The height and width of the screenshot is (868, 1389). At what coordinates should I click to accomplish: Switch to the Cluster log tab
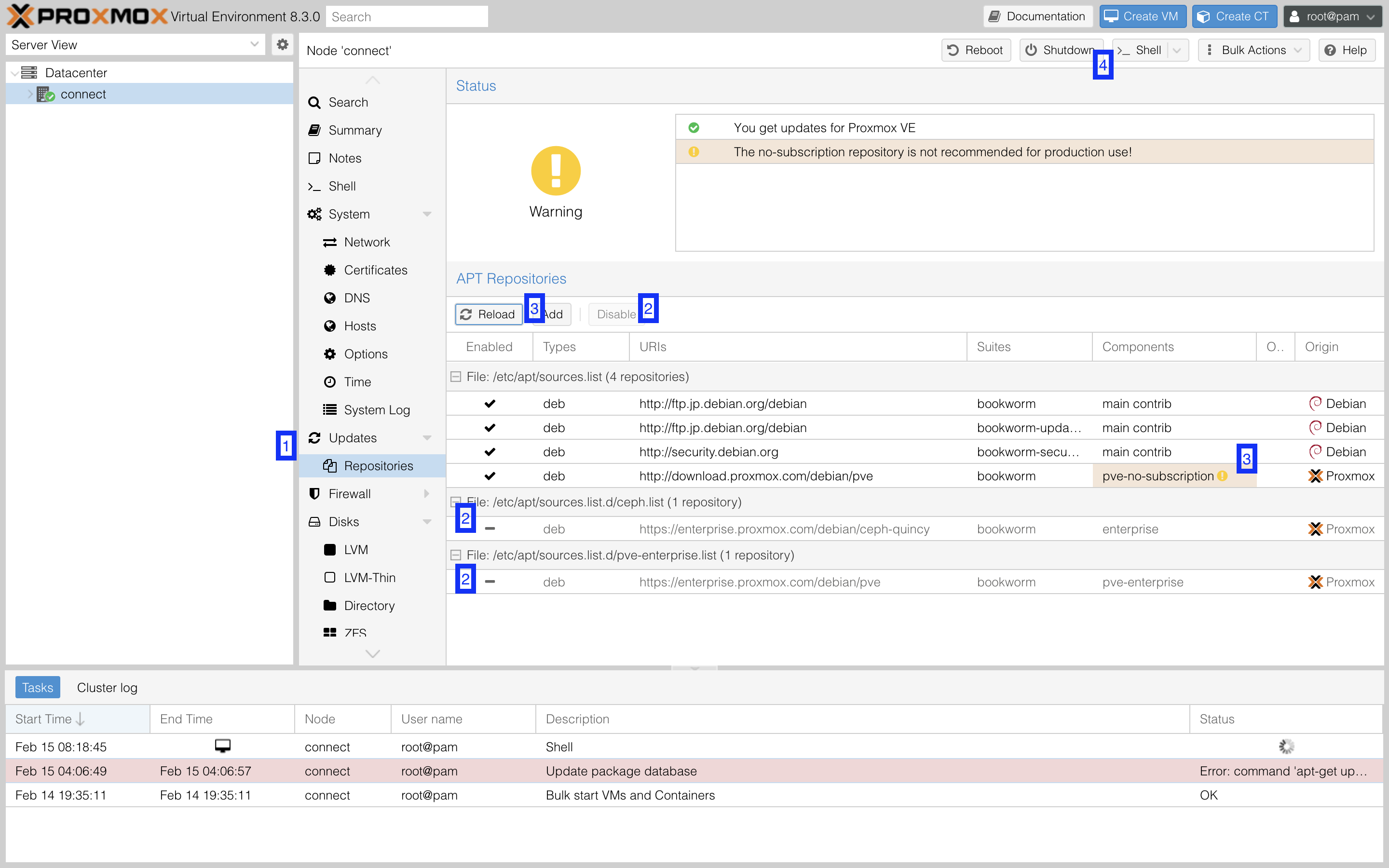[x=107, y=687]
